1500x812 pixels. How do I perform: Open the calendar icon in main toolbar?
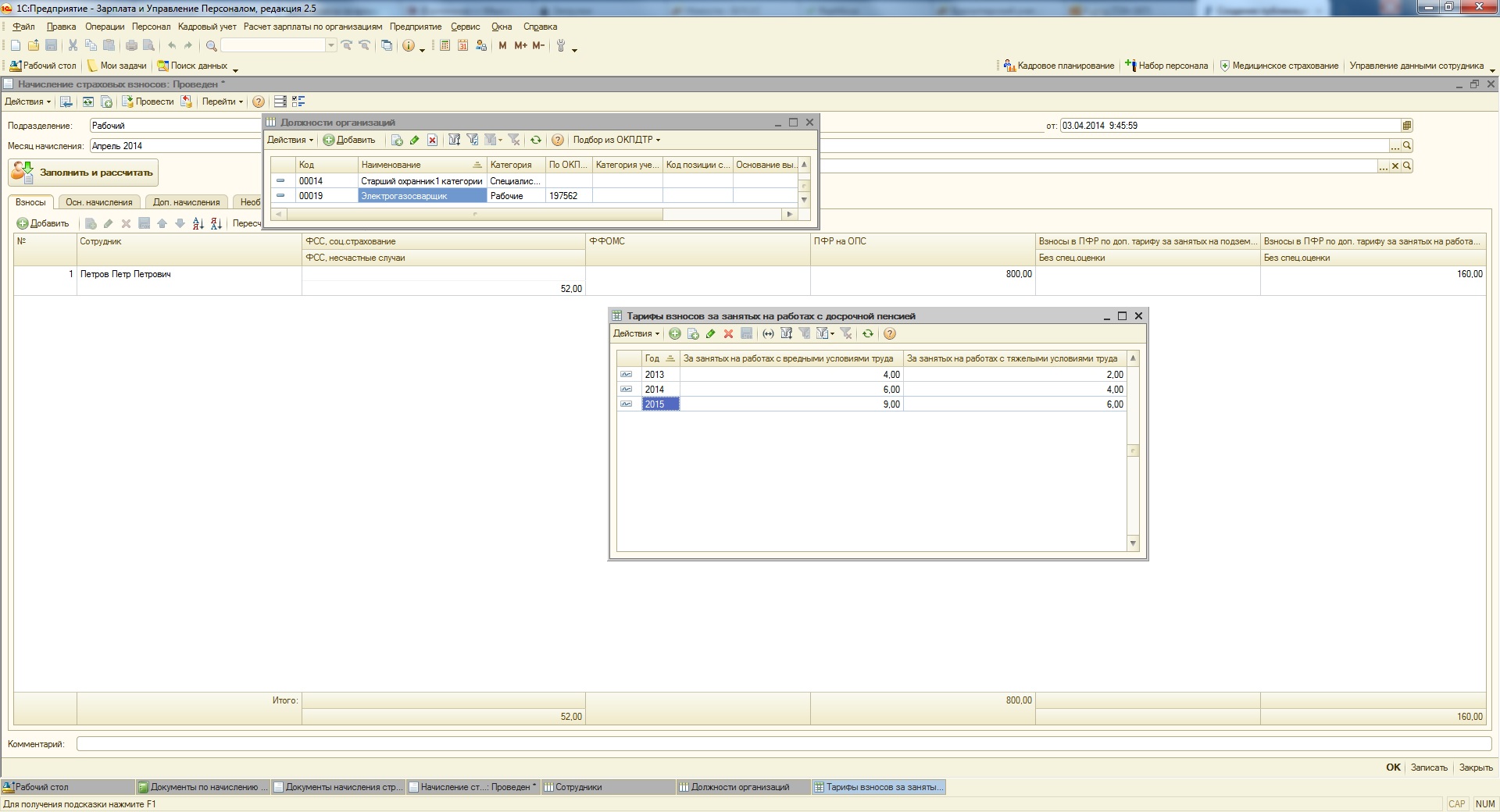462,46
